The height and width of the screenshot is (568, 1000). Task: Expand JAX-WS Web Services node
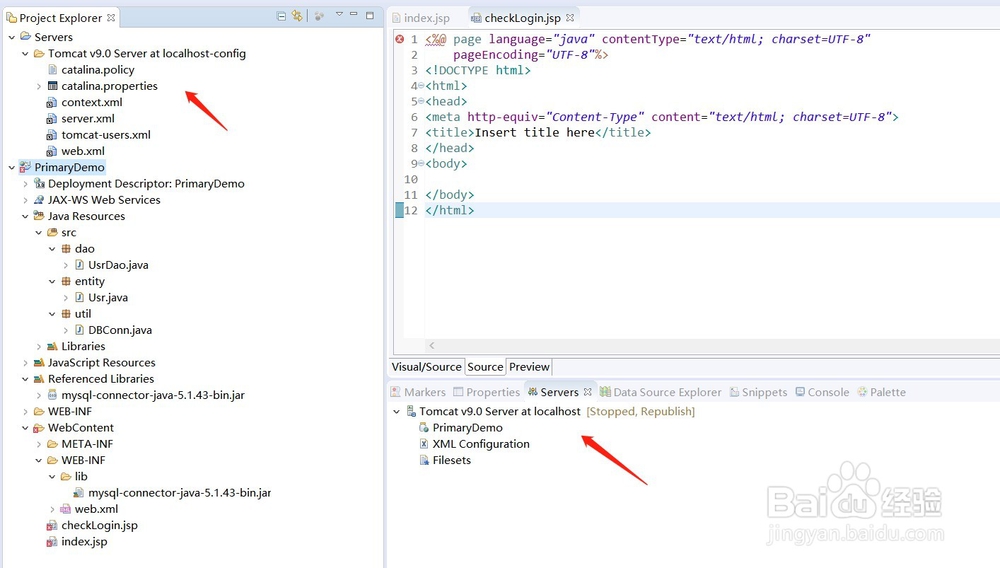coord(25,200)
